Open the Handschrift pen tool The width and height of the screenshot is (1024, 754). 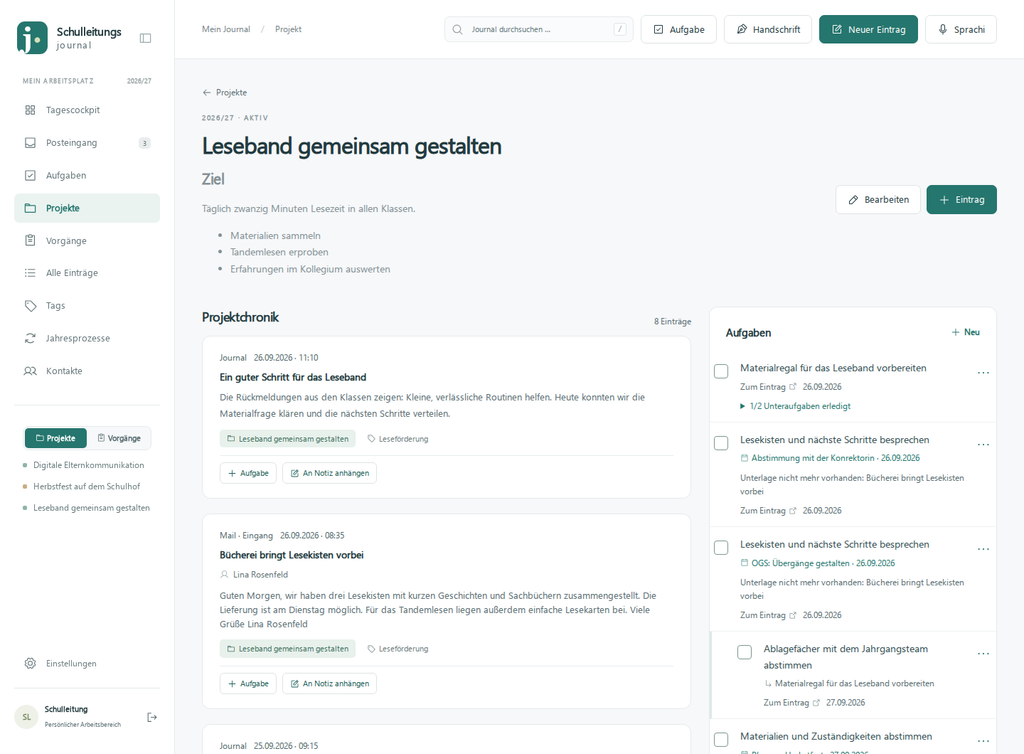click(x=767, y=29)
